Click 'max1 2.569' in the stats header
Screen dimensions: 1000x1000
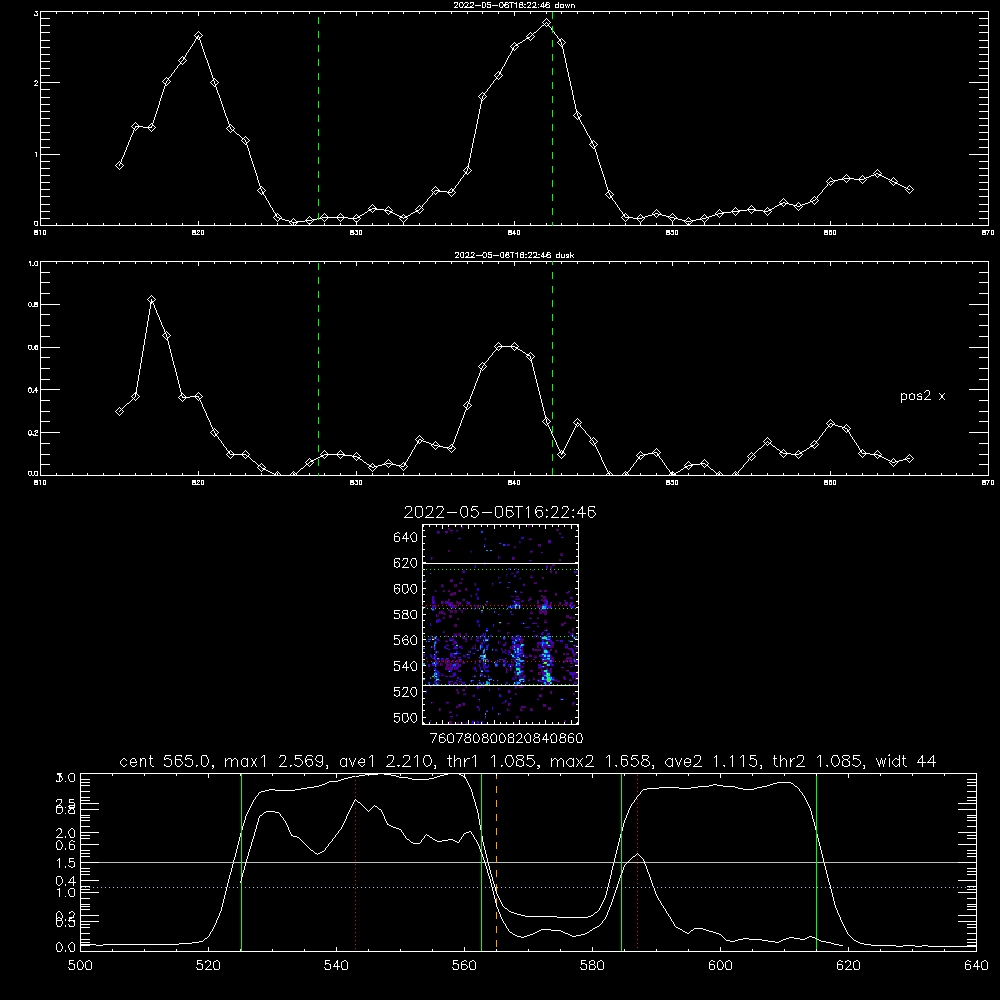pos(276,761)
